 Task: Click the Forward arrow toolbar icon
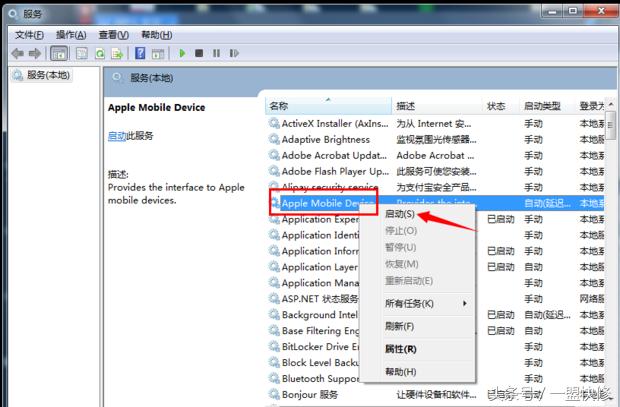click(x=35, y=53)
